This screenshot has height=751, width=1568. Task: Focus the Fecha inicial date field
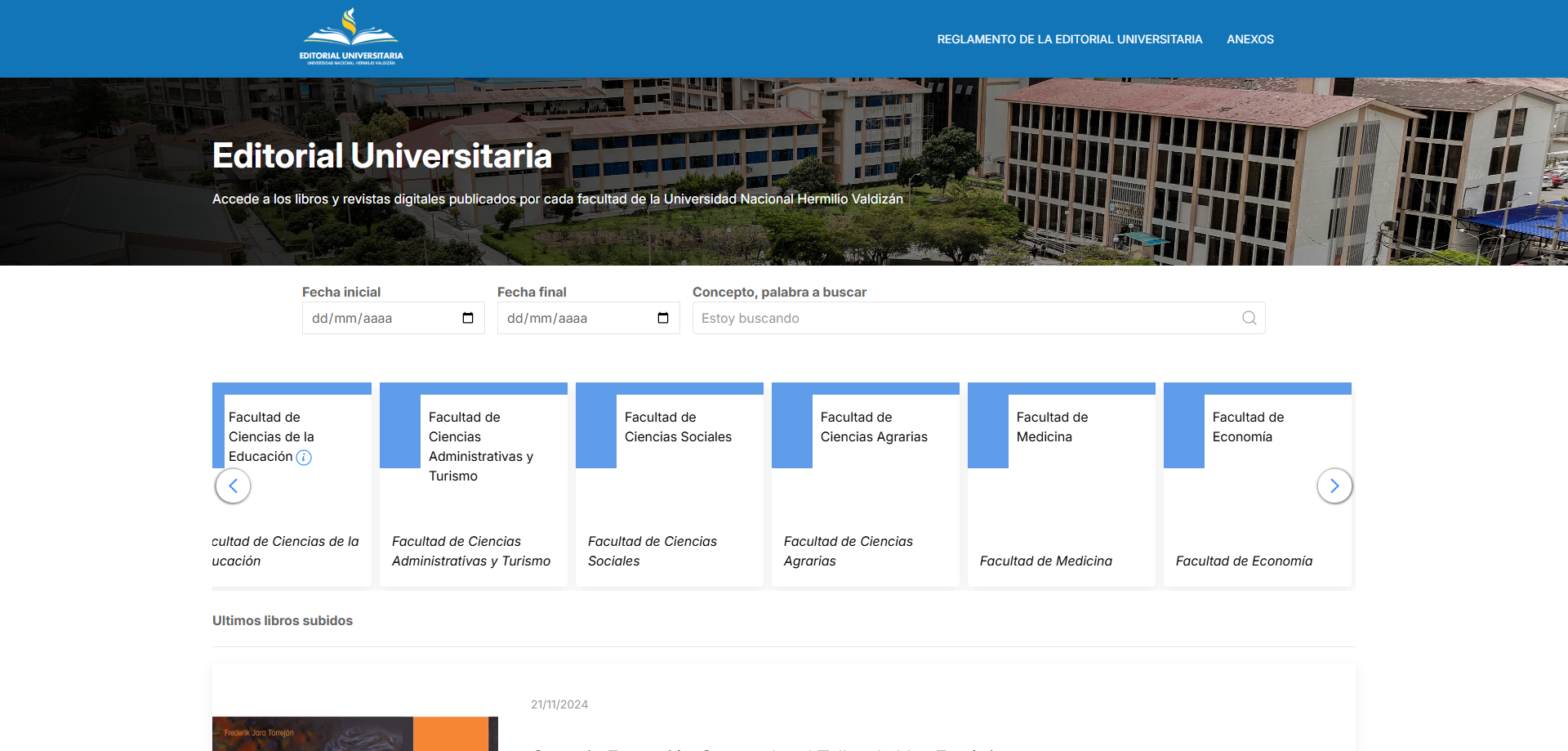coord(376,318)
